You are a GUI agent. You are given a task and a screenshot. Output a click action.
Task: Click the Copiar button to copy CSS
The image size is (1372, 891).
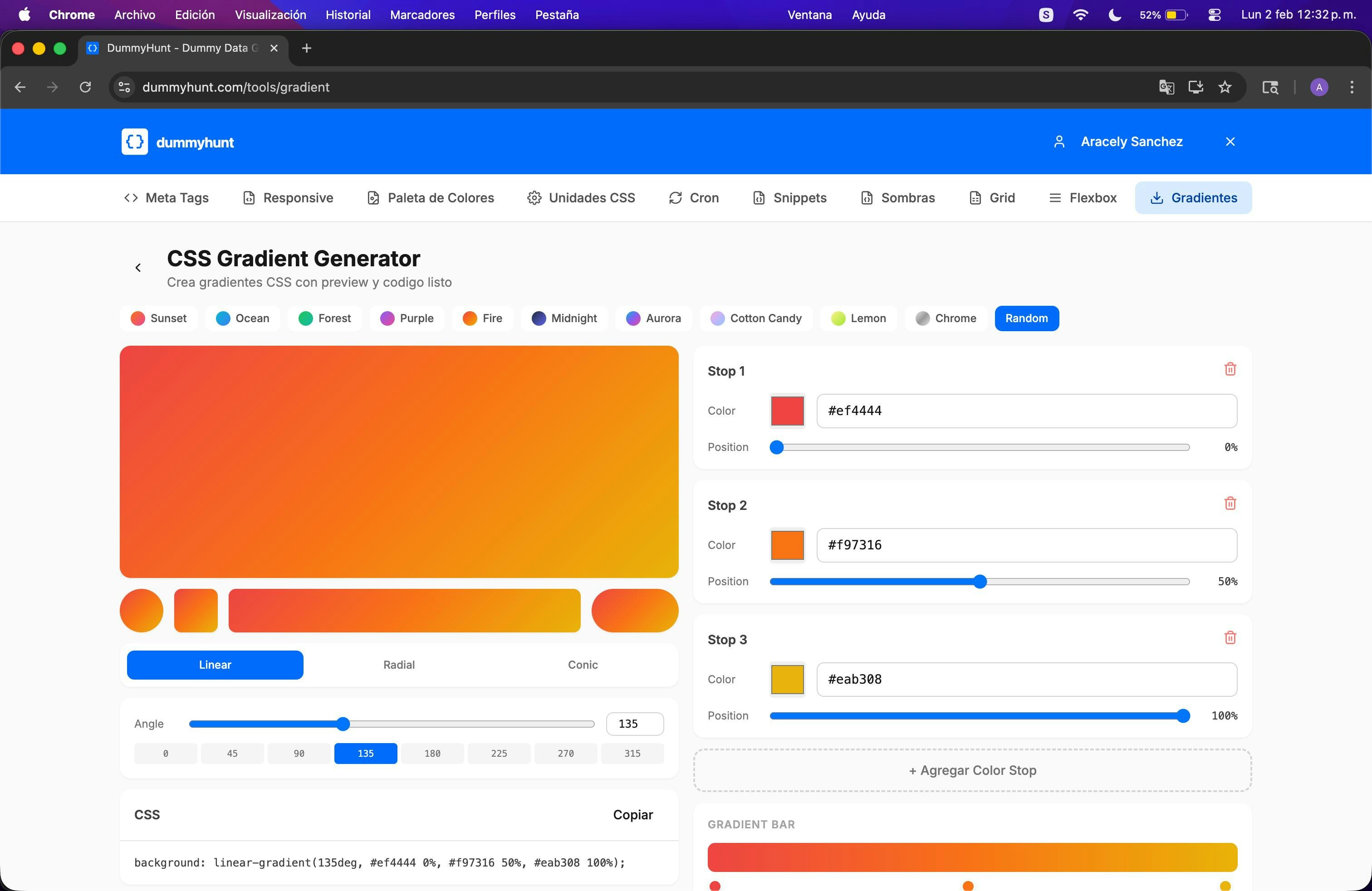[632, 815]
